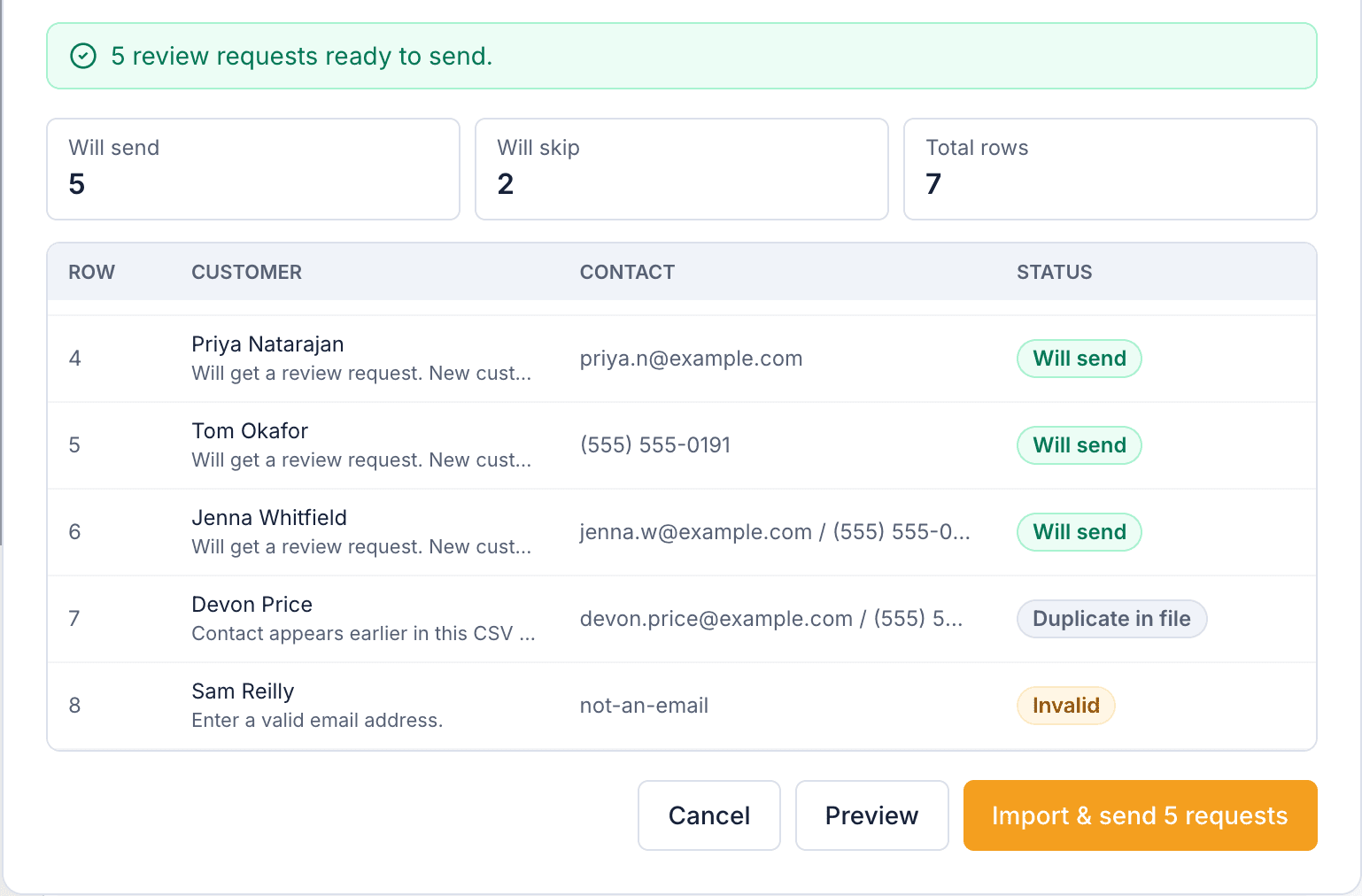
Task: Click 'Contact appears earlier in this CSV' note
Action: click(363, 634)
